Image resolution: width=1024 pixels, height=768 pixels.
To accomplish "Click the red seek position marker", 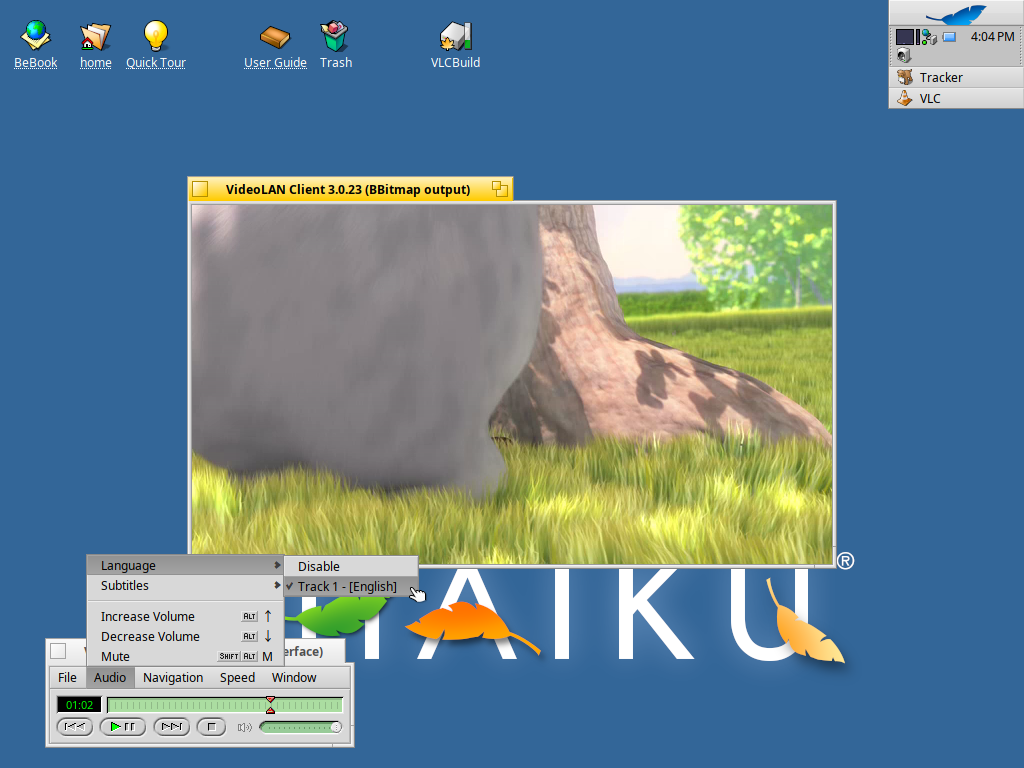I will click(x=270, y=705).
